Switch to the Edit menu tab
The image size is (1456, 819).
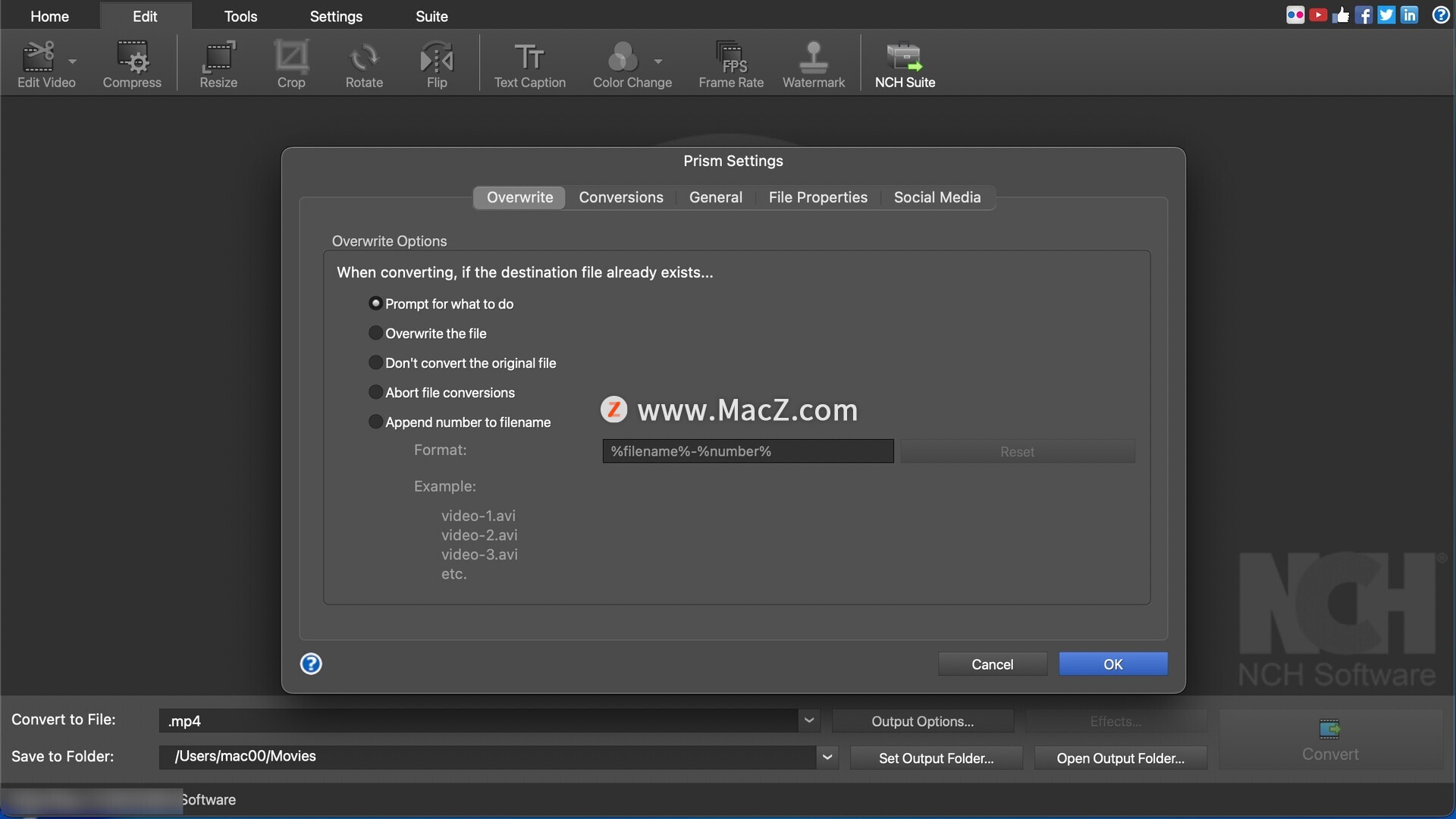(x=145, y=16)
